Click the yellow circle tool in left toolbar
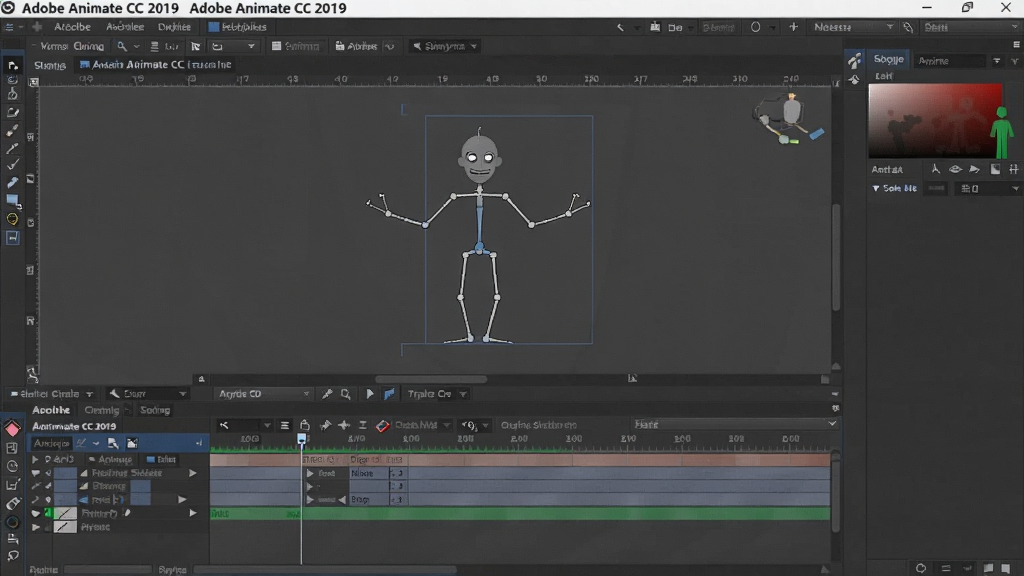Image resolution: width=1024 pixels, height=576 pixels. (x=12, y=219)
